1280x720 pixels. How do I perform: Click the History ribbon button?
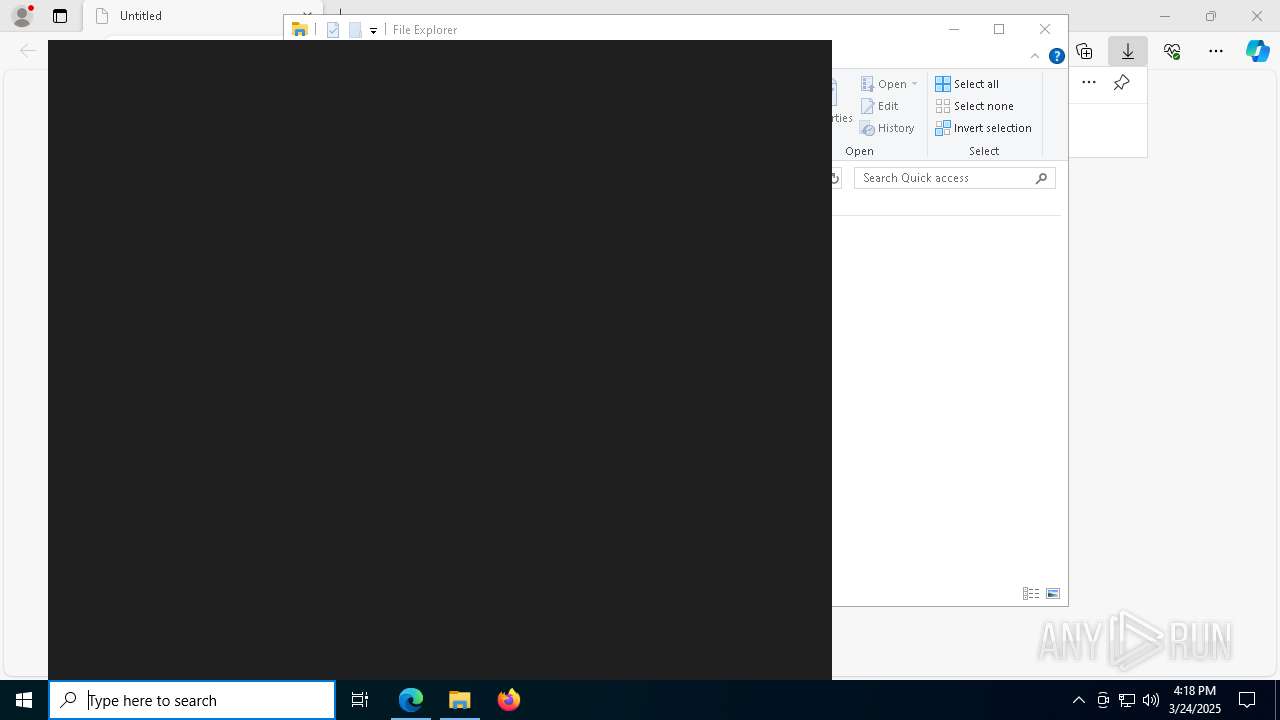click(887, 128)
